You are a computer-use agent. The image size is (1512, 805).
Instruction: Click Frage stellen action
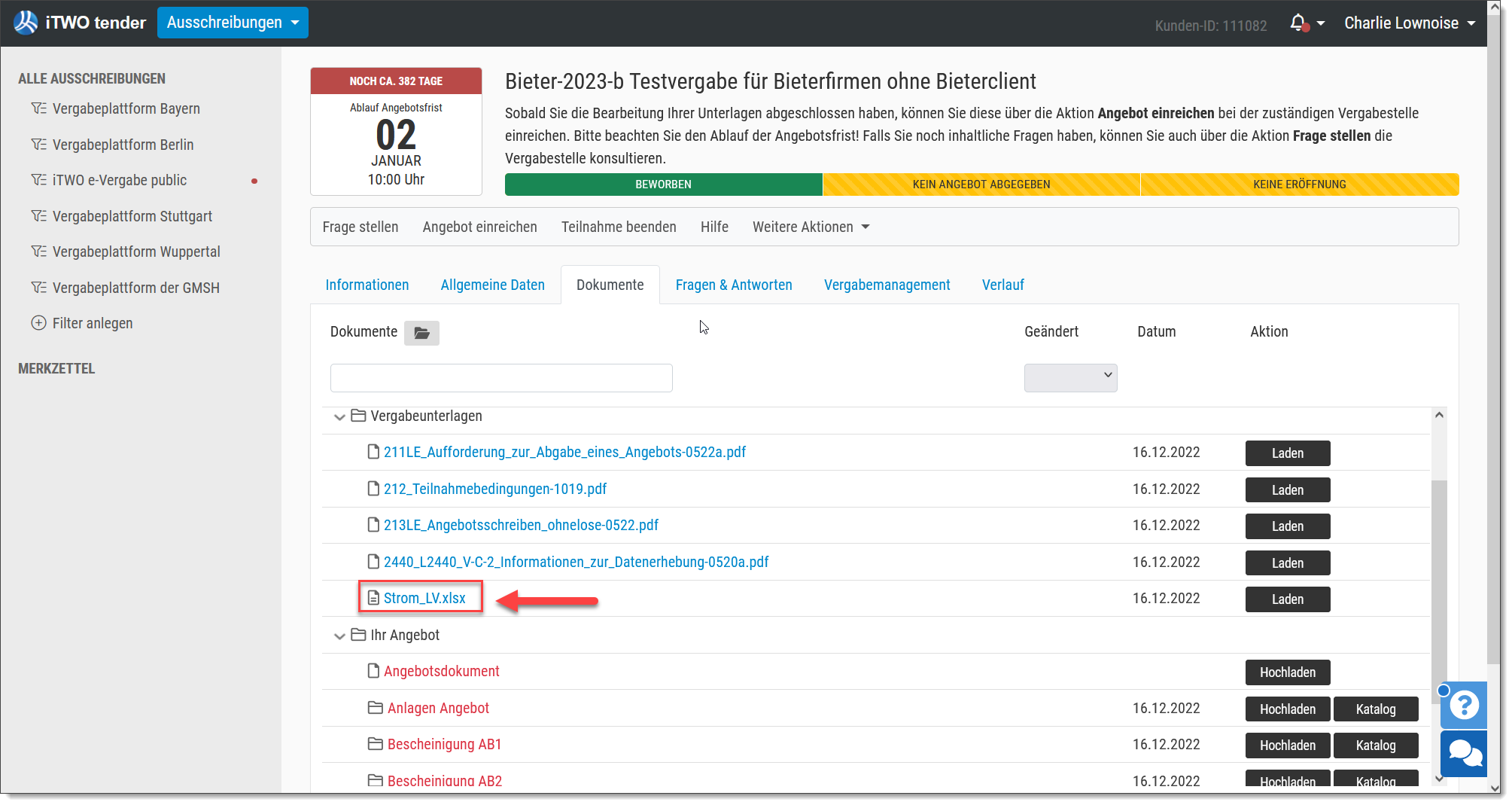pos(361,227)
